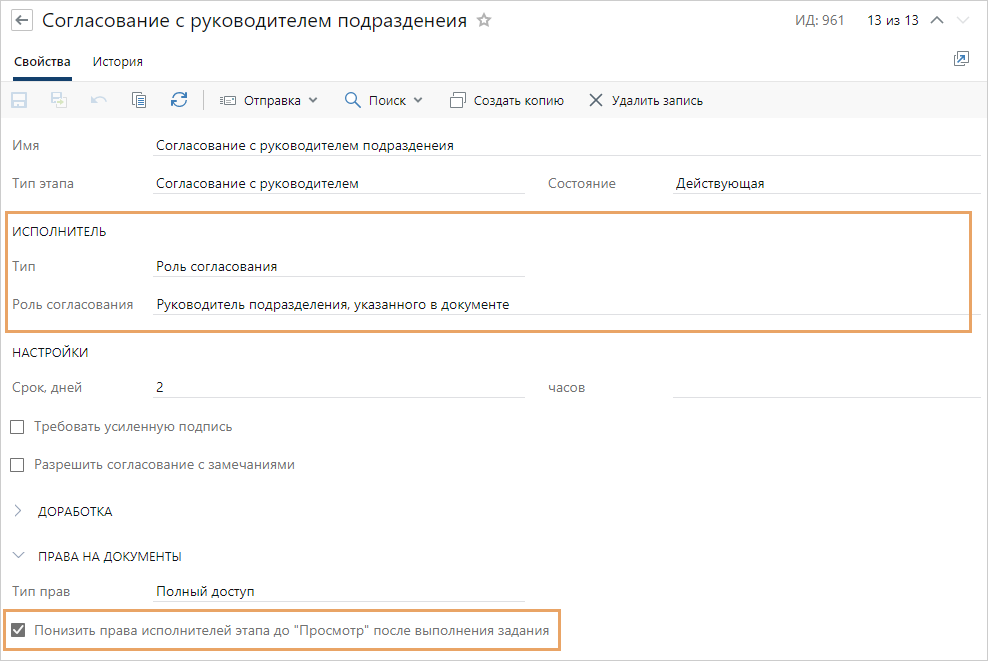
Task: Click the refresh icon in the toolbar
Action: (179, 100)
